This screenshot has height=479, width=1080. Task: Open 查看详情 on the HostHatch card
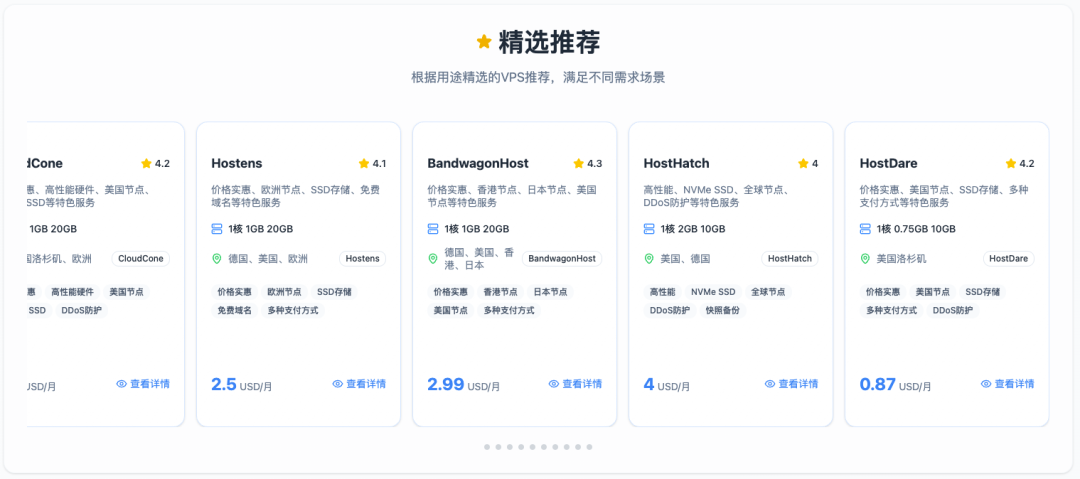click(791, 384)
